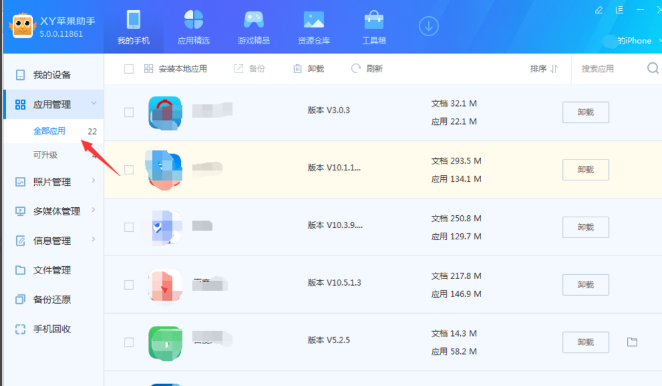
Task: Check the V10.1.1 app row checkbox
Action: click(129, 170)
